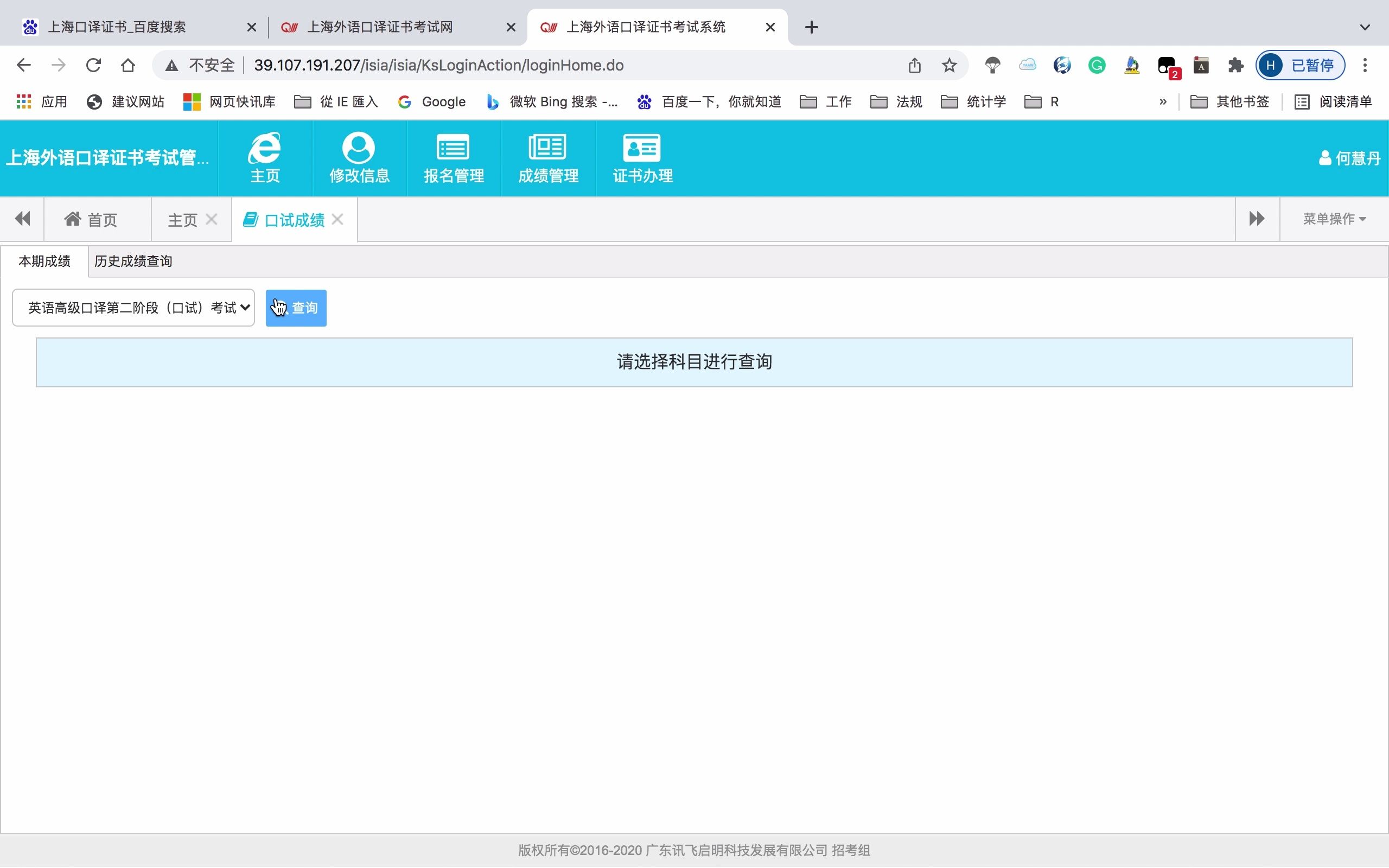
Task: Close the 上海口译证书_百度搜索 browser tab
Action: click(x=251, y=27)
